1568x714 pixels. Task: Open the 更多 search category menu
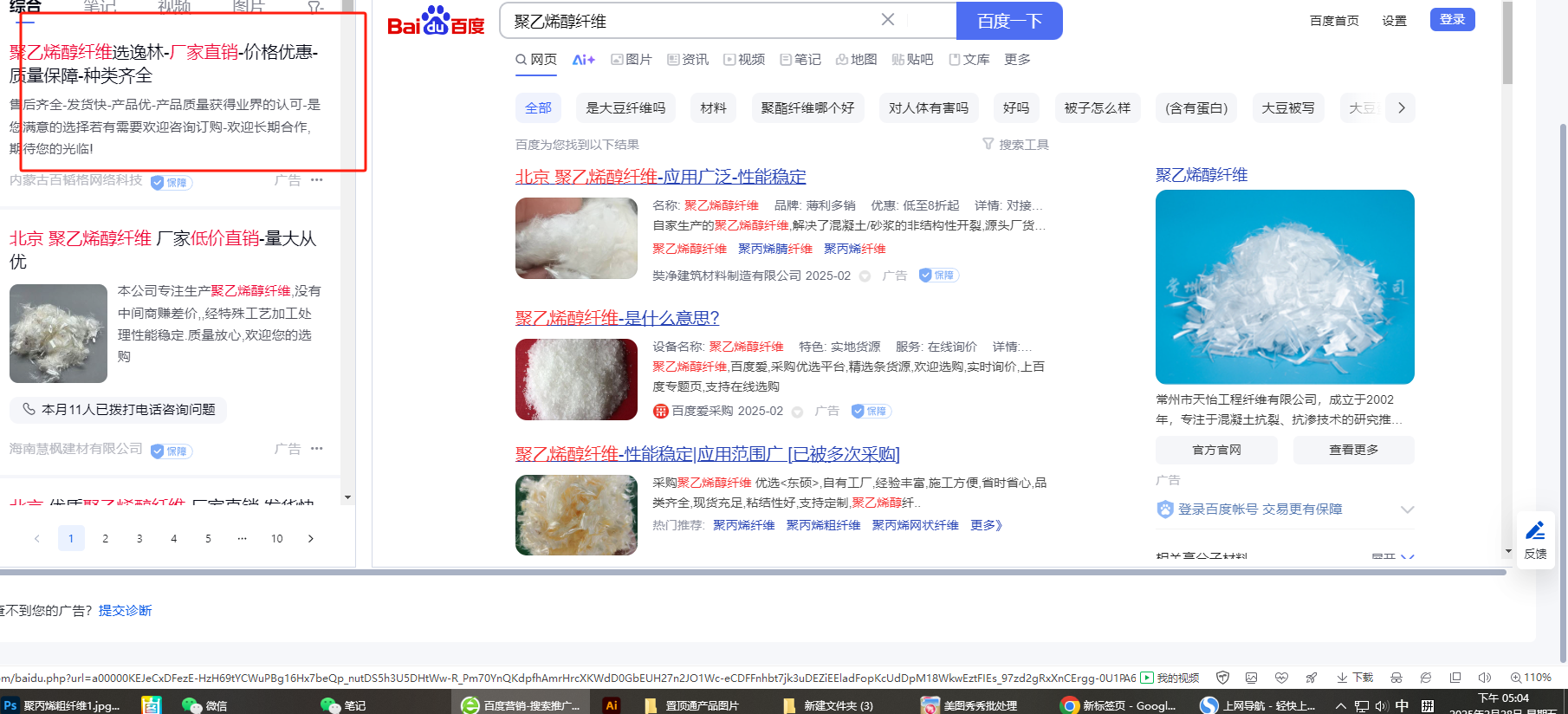coord(1018,60)
